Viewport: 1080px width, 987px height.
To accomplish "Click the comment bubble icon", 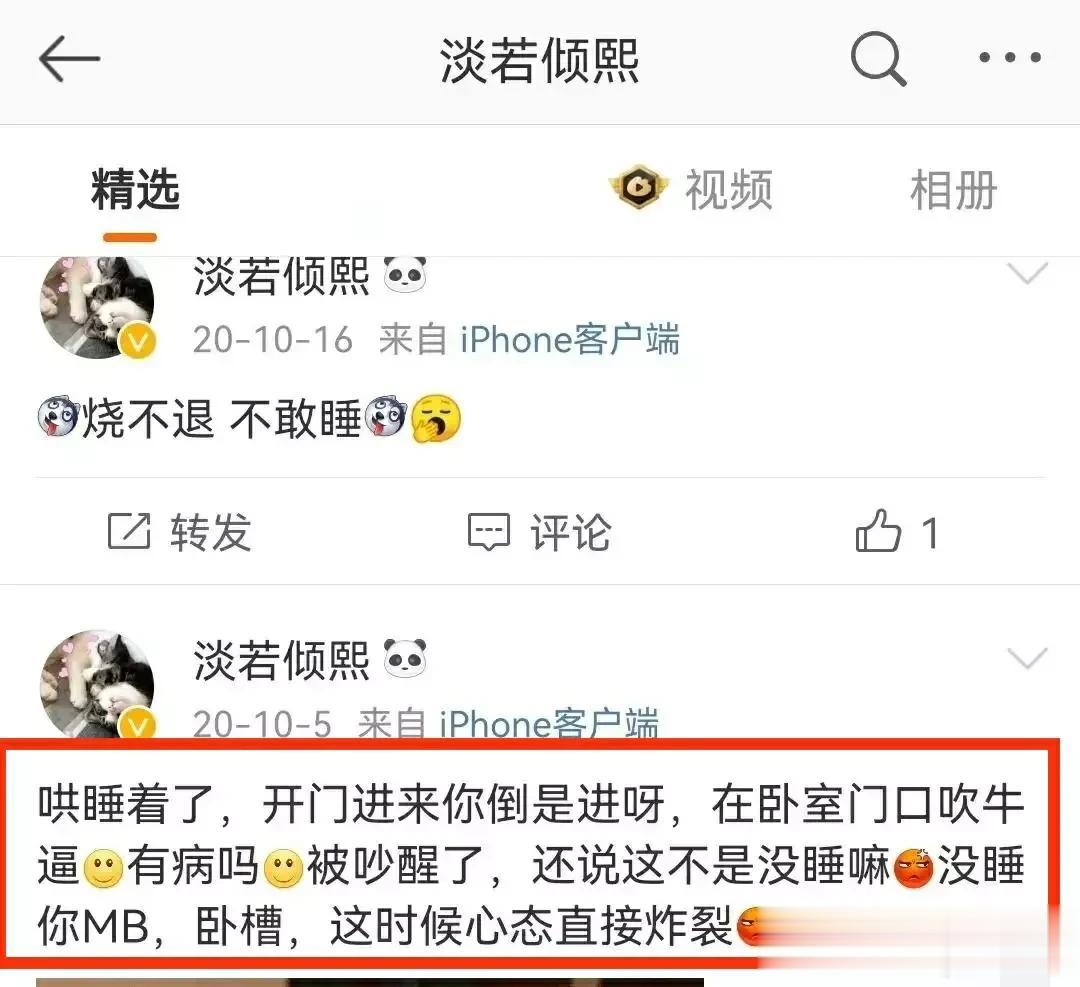I will tap(489, 532).
